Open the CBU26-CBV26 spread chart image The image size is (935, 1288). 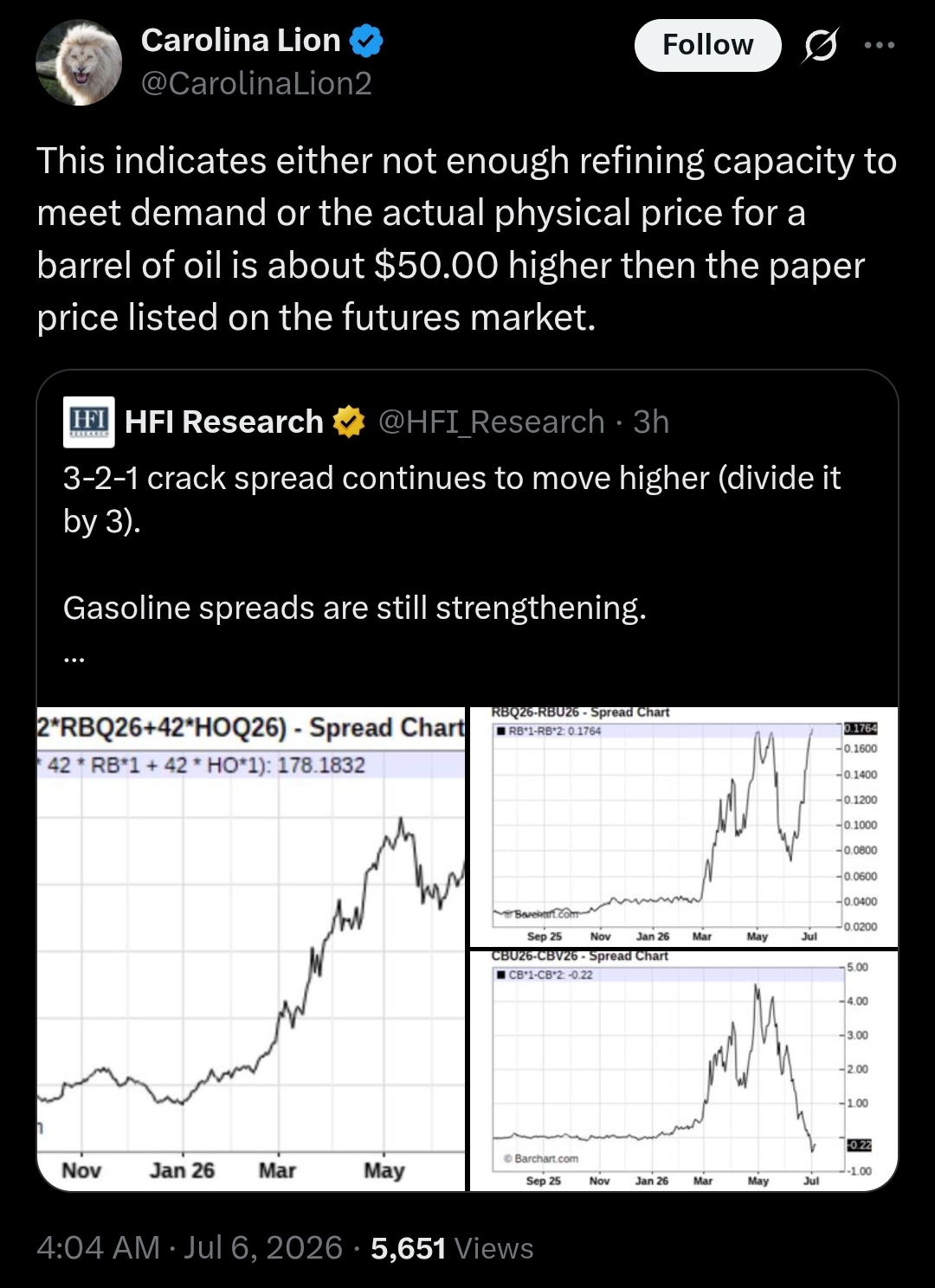tap(684, 1071)
